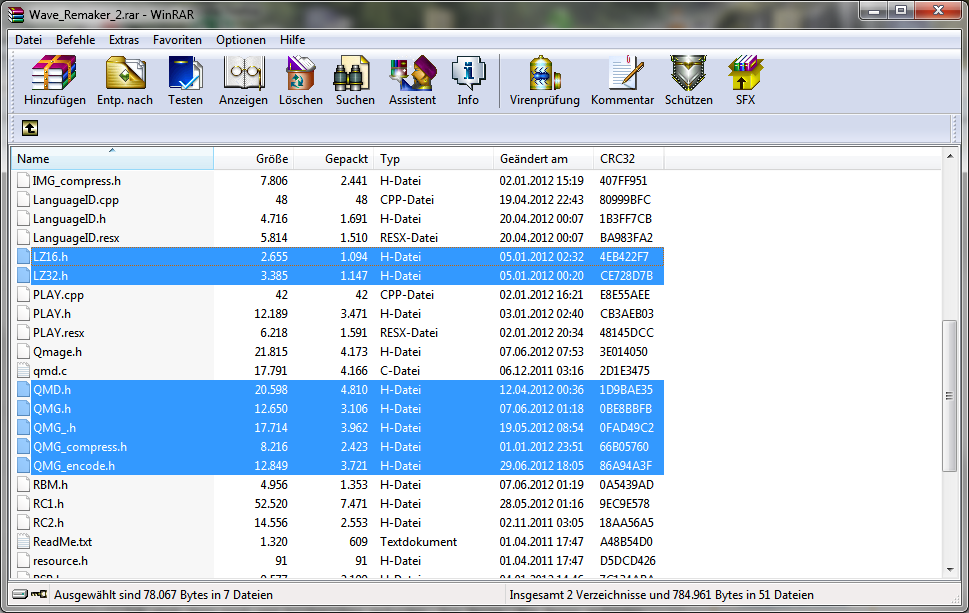Image resolution: width=969 pixels, height=613 pixels.
Task: Open the Suchen search tool
Action: 355,80
